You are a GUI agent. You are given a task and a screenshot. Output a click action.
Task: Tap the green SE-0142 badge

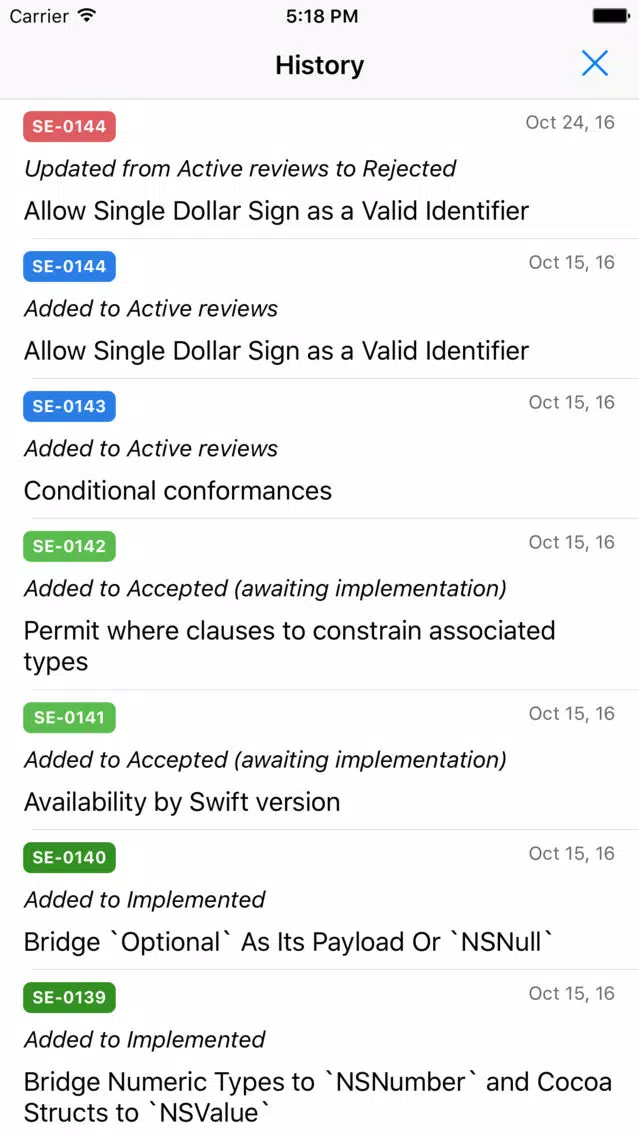(70, 547)
